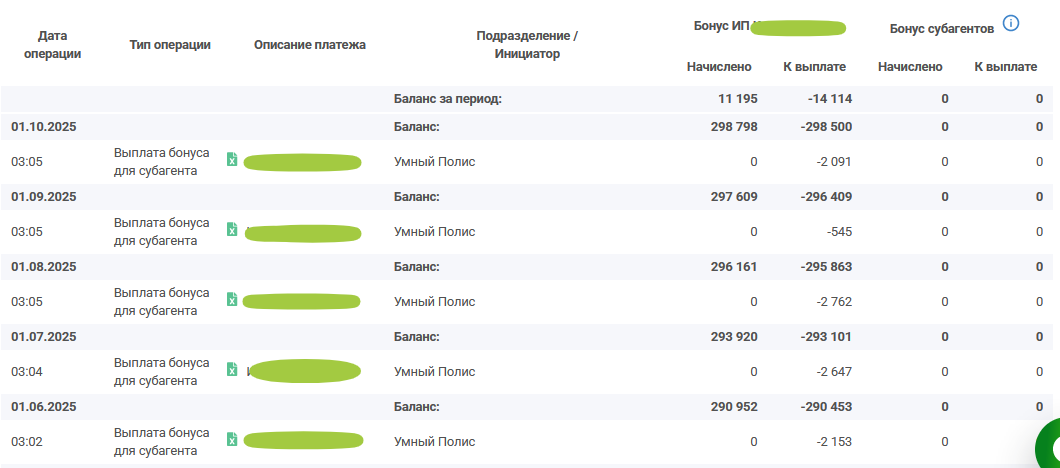Viewport: 1060px width, 468px height.
Task: Click the Описание платежа column header
Action: 310,45
